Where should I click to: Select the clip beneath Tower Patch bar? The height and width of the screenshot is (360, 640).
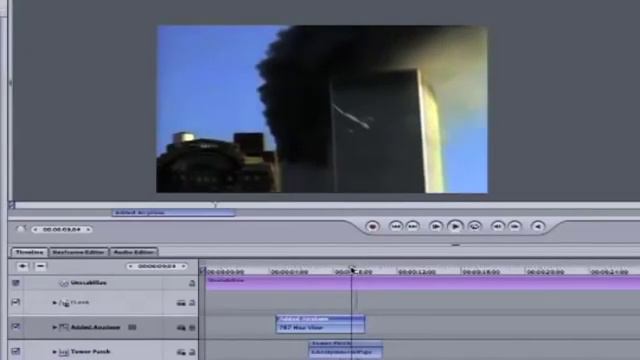coord(345,352)
